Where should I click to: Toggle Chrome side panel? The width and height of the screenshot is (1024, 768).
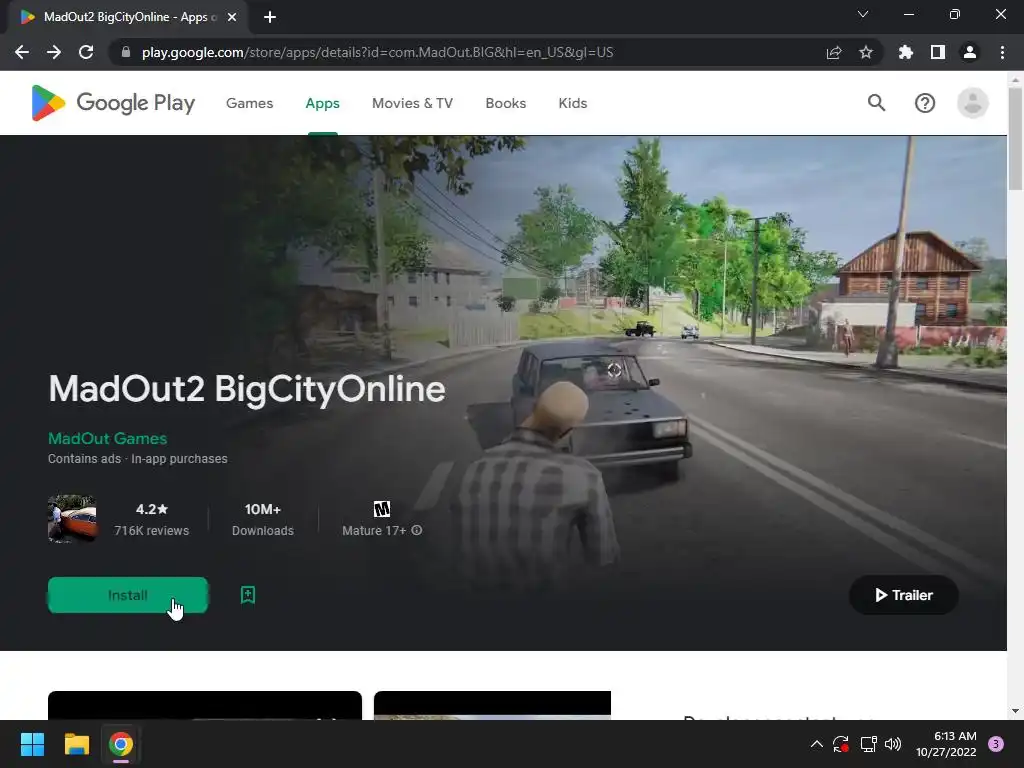coord(938,52)
